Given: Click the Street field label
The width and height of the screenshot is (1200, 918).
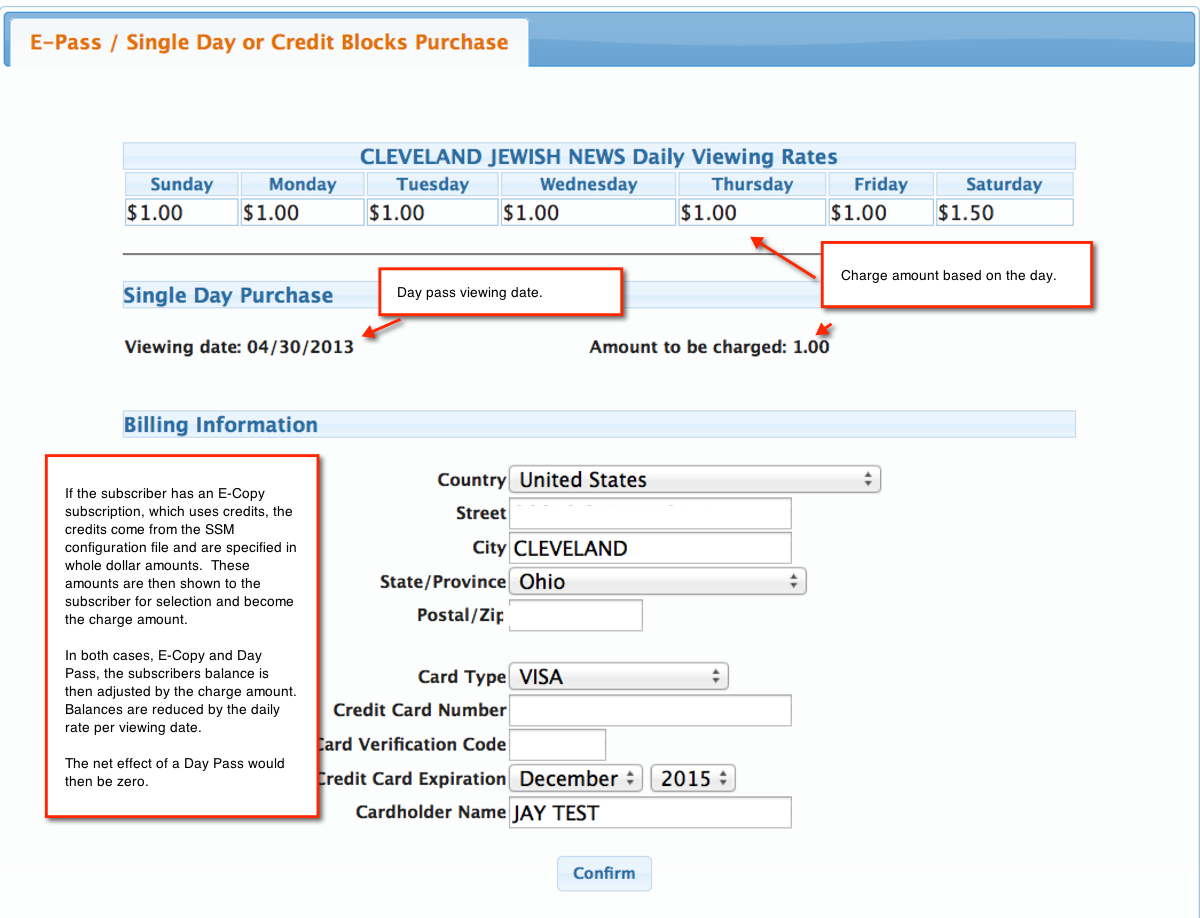Looking at the screenshot, I should point(481,513).
